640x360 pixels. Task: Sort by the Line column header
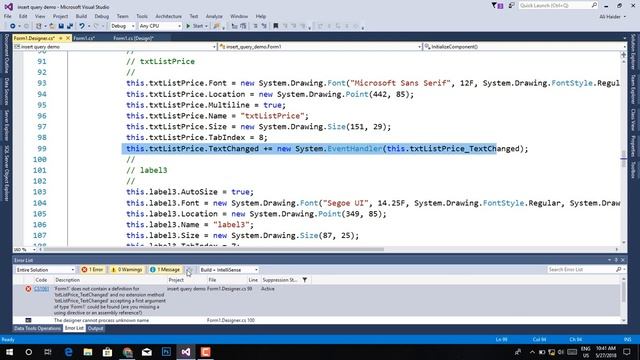coord(253,280)
